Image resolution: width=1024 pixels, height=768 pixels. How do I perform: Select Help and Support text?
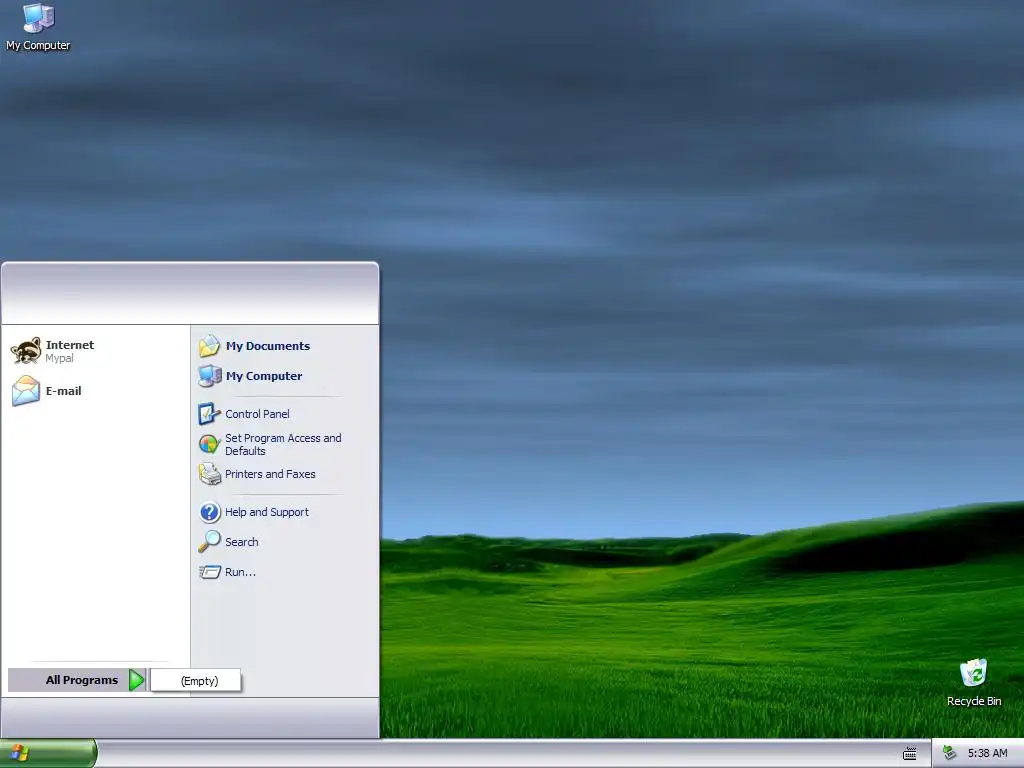[x=266, y=512]
